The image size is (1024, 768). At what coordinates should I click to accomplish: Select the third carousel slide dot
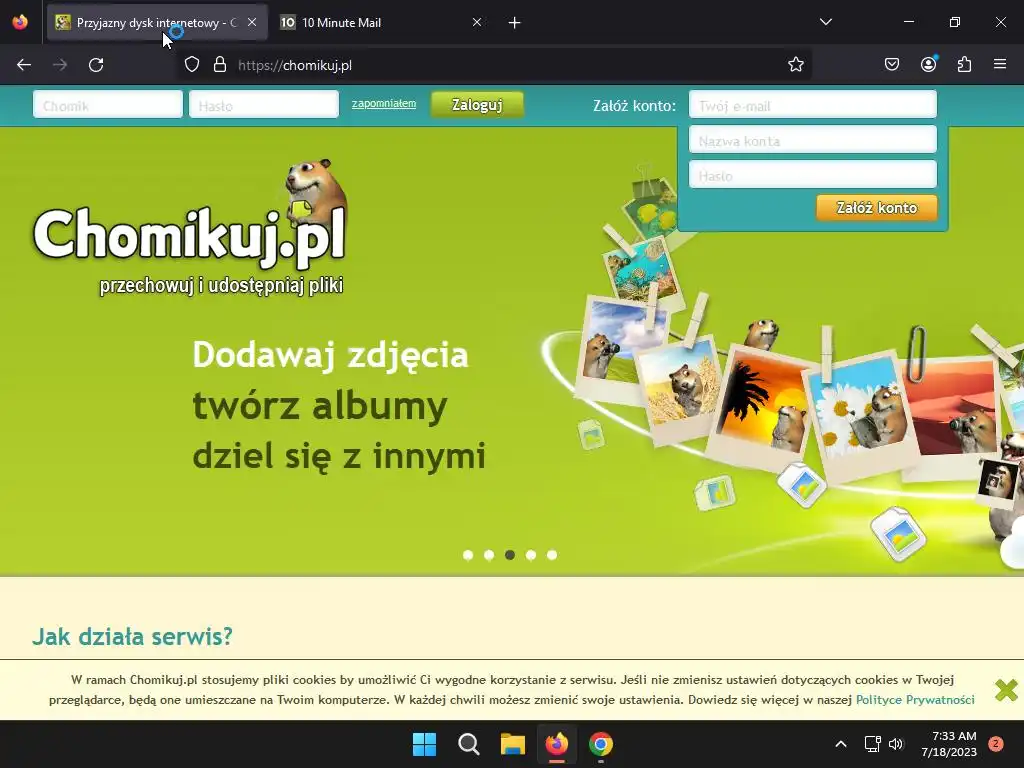pos(509,555)
